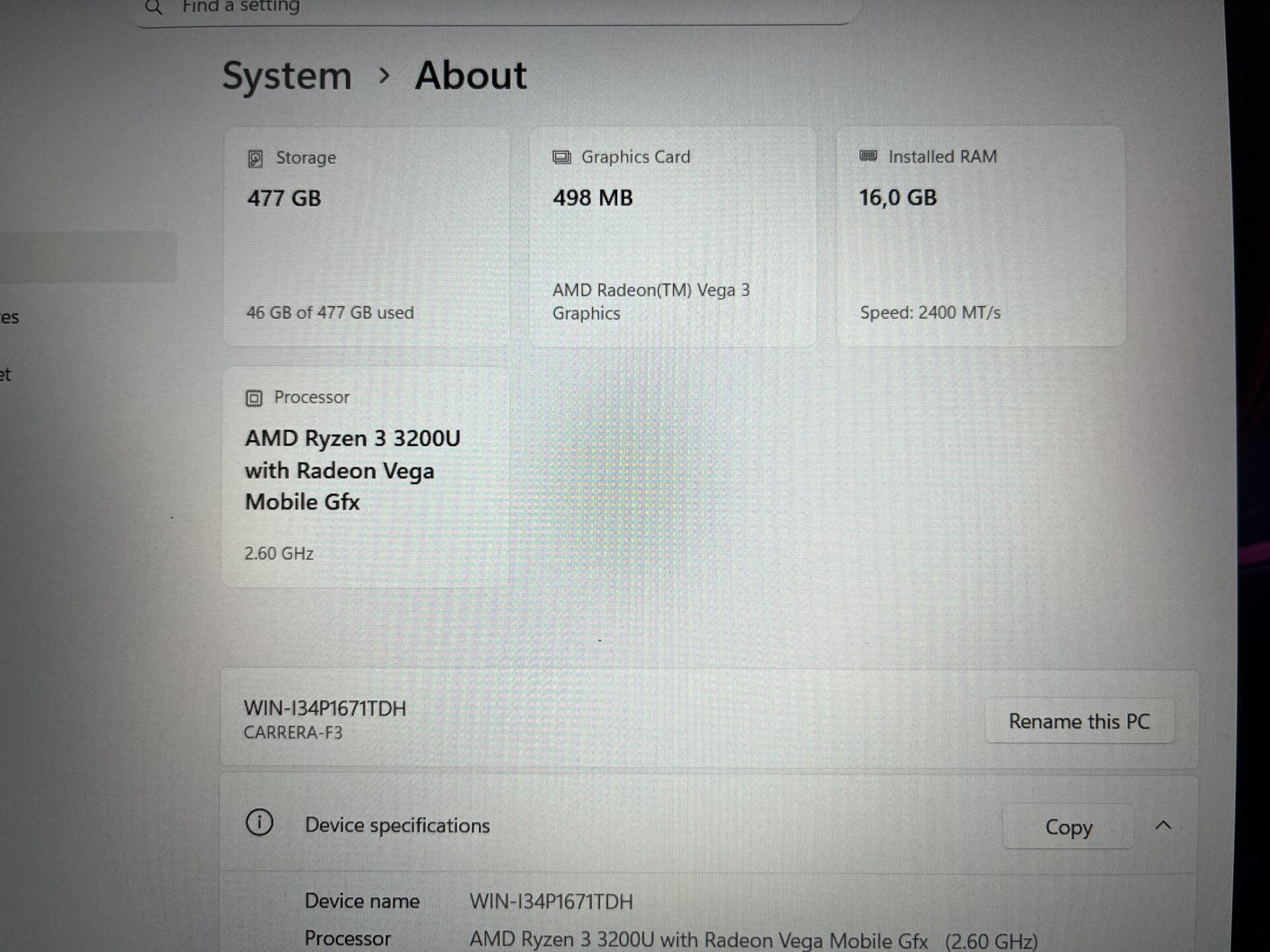Click the Storage disk icon
This screenshot has width=1270, height=952.
(255, 159)
